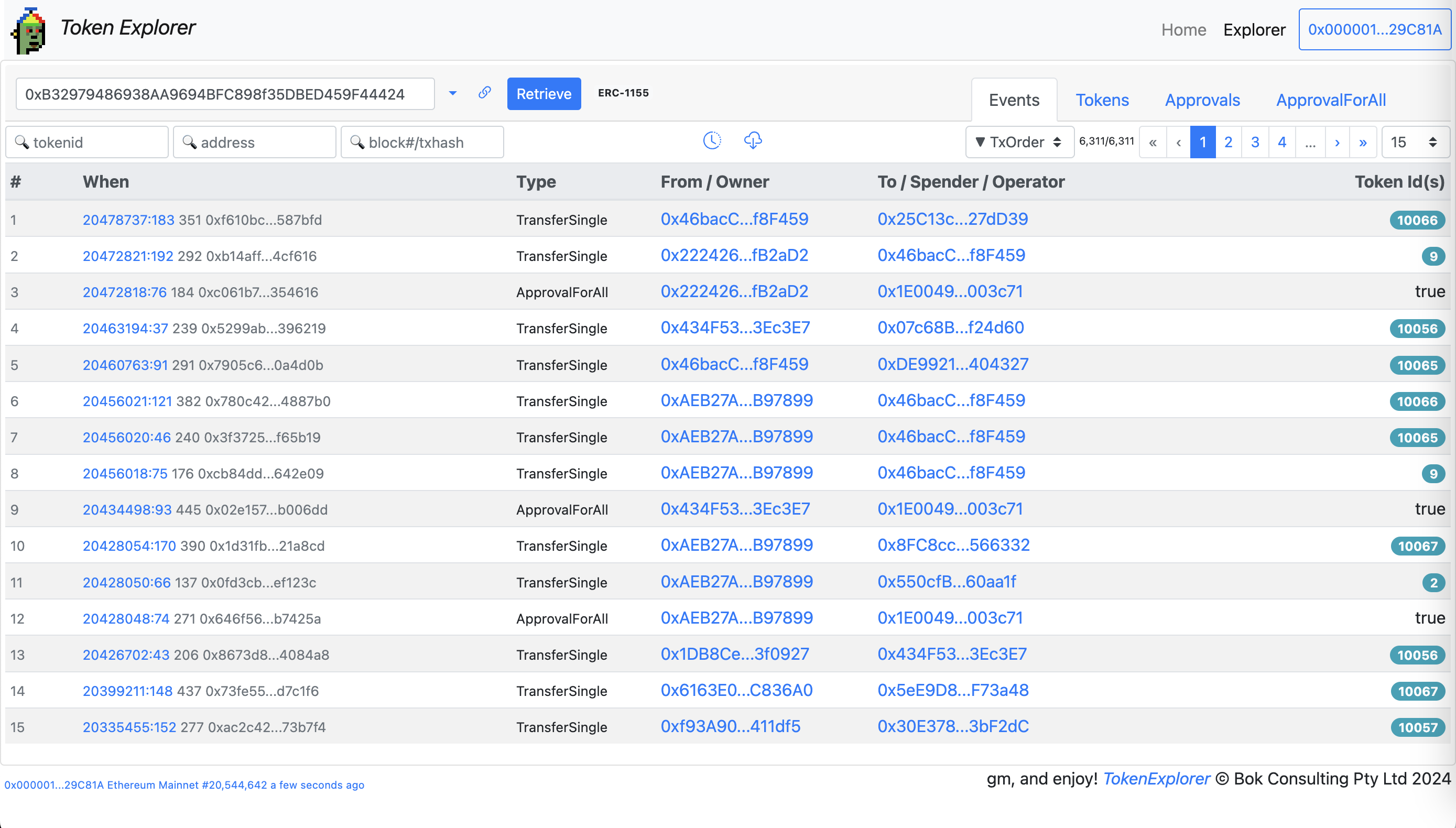Screen dimensions: 1456x828
Task: Click the Token Explorer punk logo
Action: pyautogui.click(x=28, y=31)
